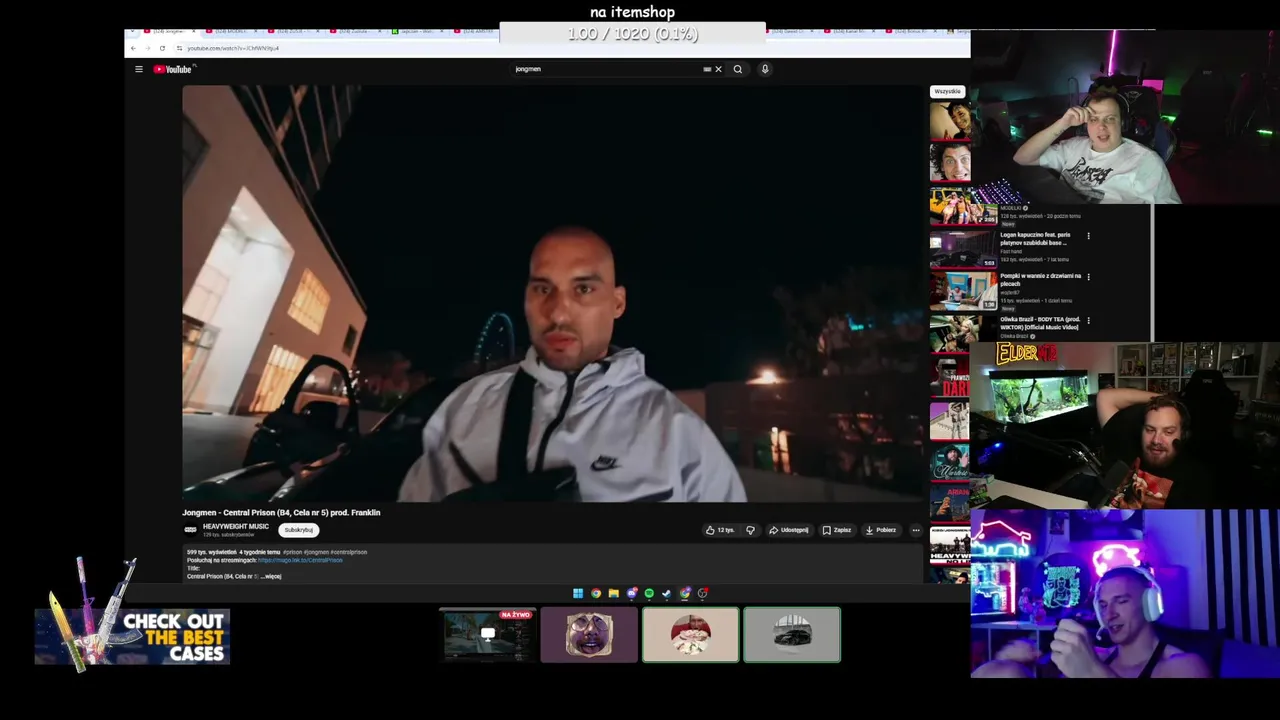The width and height of the screenshot is (1280, 720).
Task: Open File Explorer from the taskbar
Action: pos(613,593)
